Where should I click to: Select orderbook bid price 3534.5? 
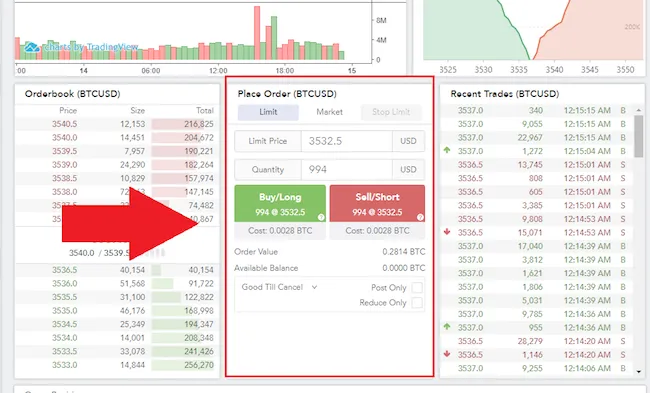(64, 324)
